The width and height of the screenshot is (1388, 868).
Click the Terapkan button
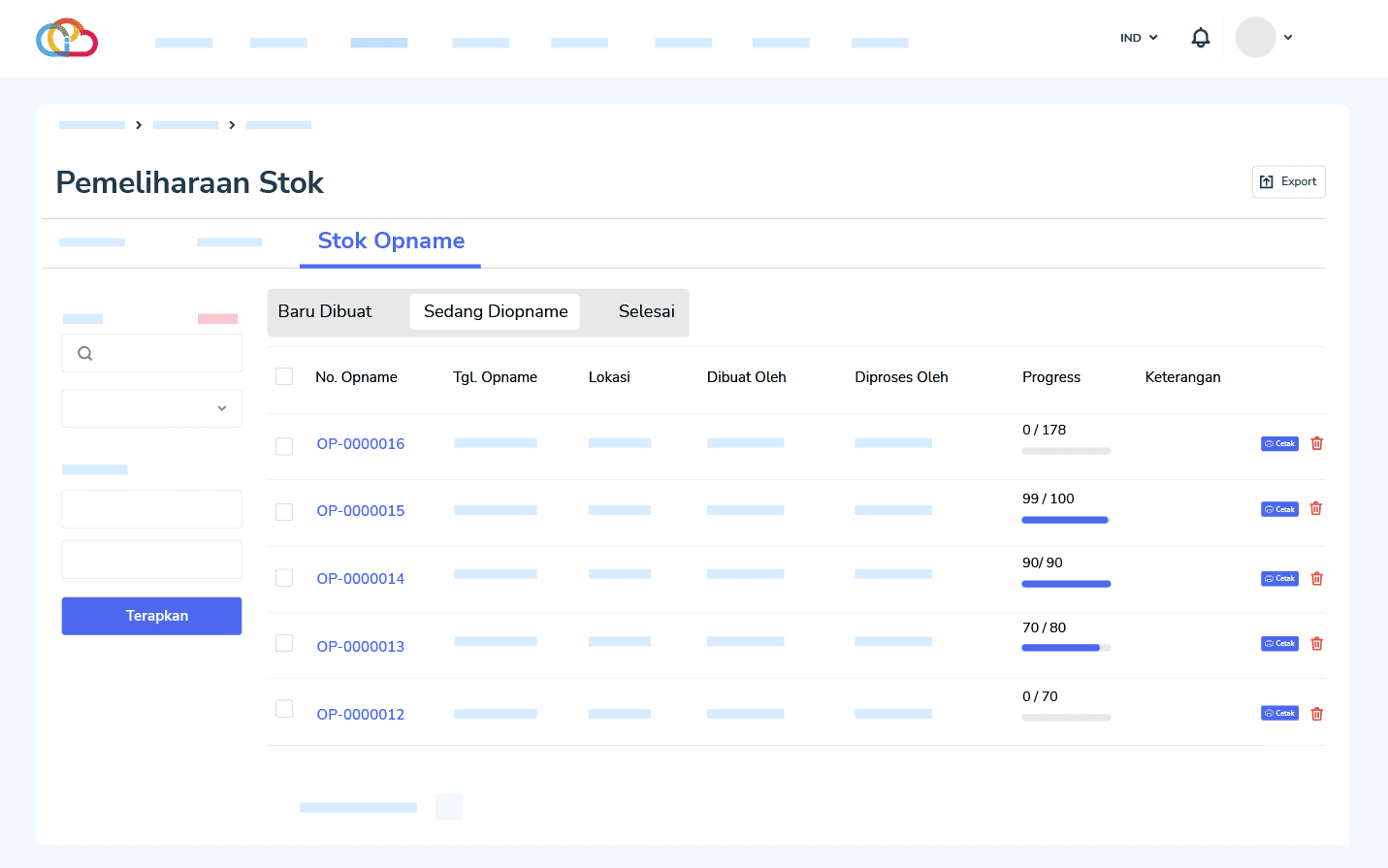coord(151,616)
